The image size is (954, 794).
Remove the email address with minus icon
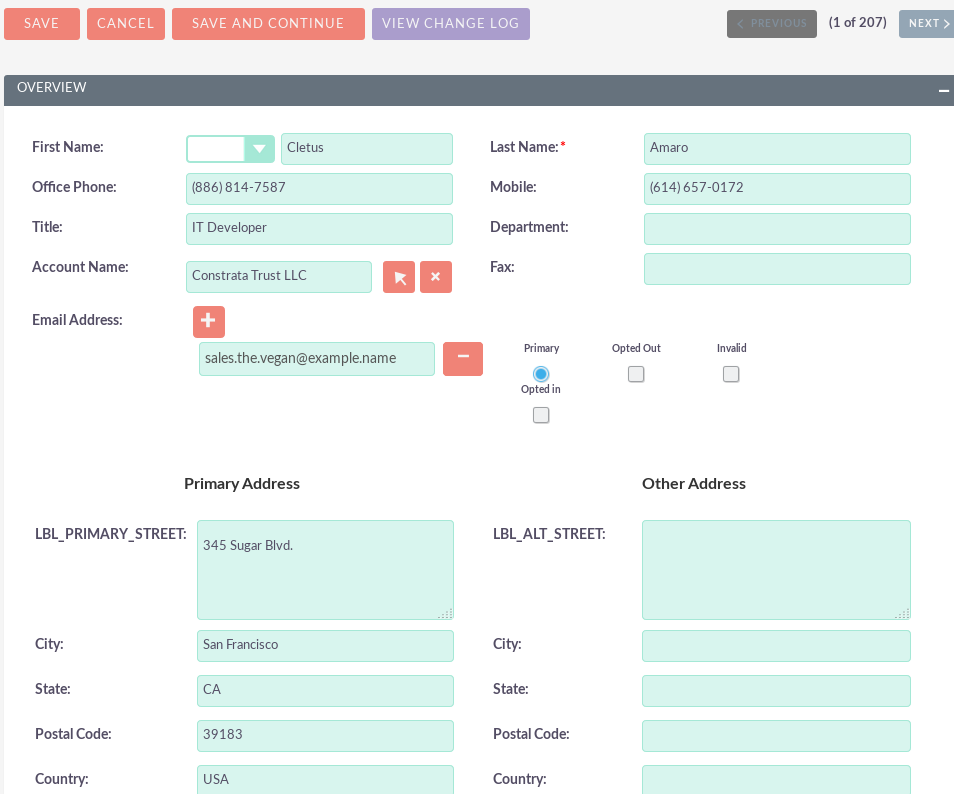click(x=463, y=358)
